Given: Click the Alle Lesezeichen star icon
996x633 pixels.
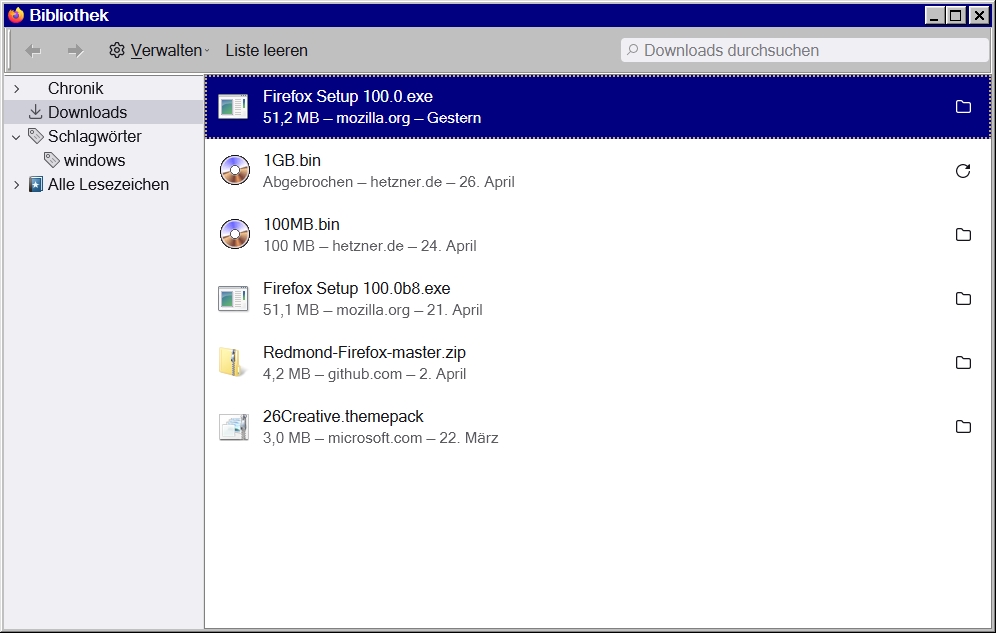Looking at the screenshot, I should (36, 185).
